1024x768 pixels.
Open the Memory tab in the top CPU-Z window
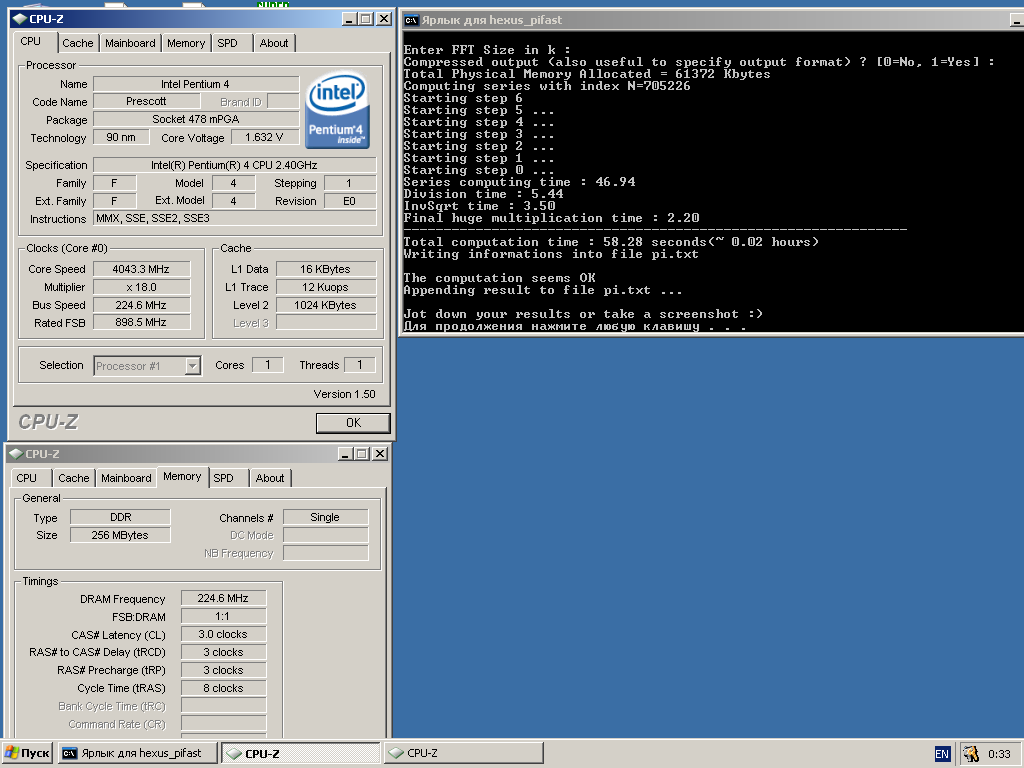(x=186, y=43)
